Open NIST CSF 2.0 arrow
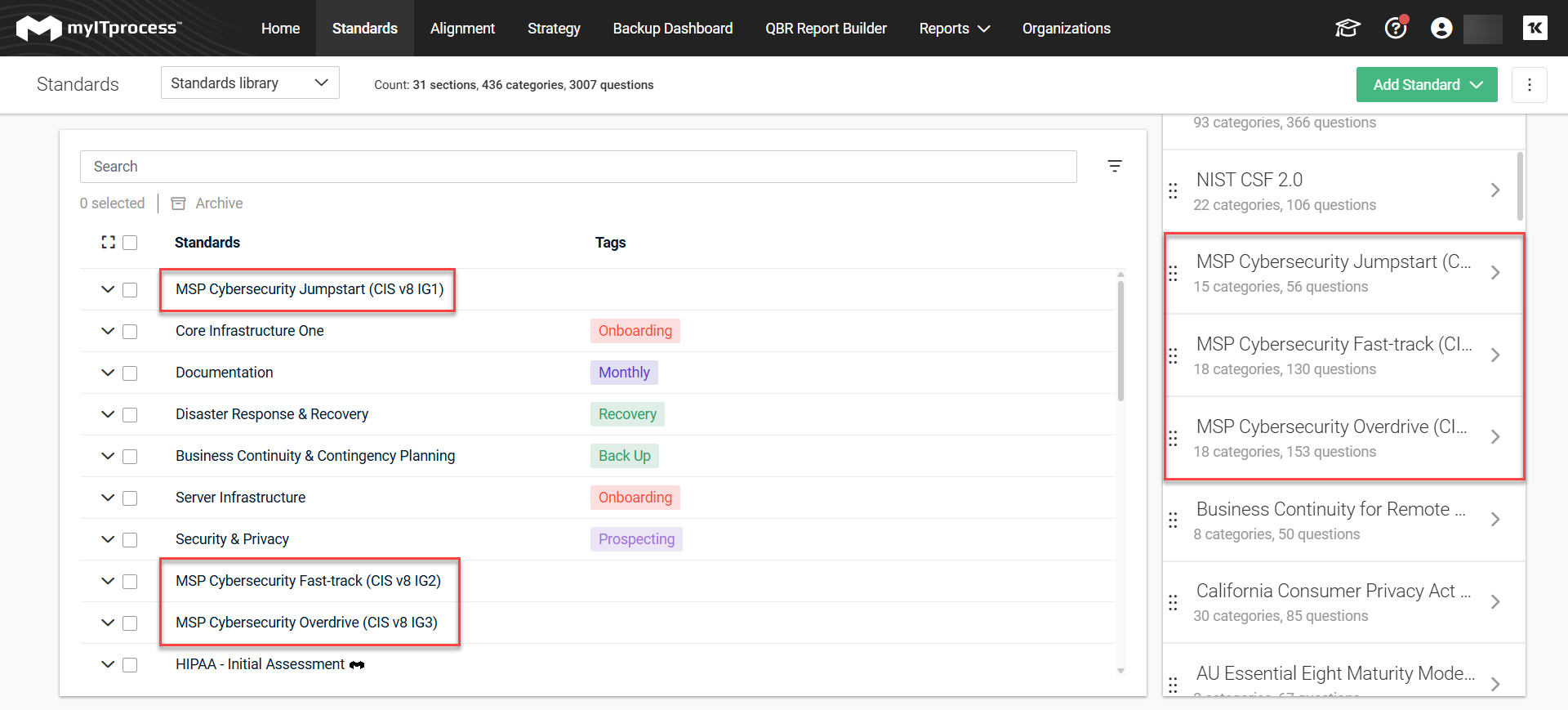The height and width of the screenshot is (710, 1568). point(1494,190)
